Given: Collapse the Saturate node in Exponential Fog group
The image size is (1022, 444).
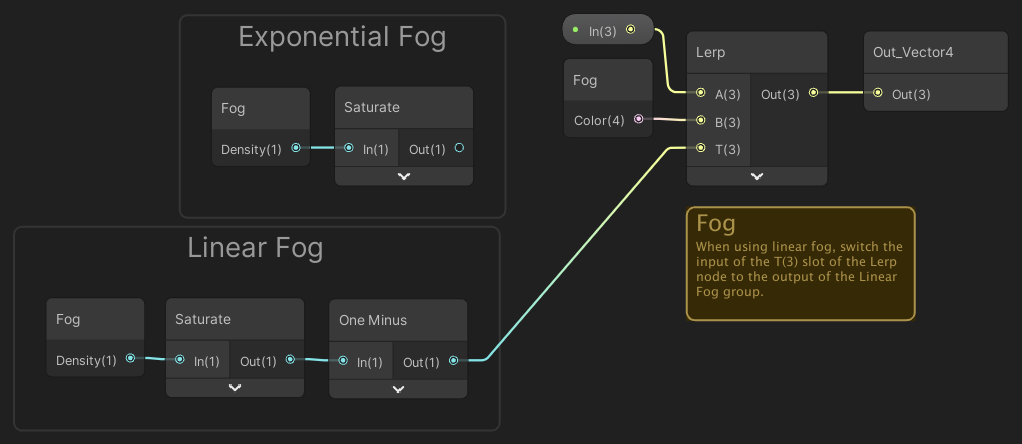Looking at the screenshot, I should pyautogui.click(x=404, y=175).
